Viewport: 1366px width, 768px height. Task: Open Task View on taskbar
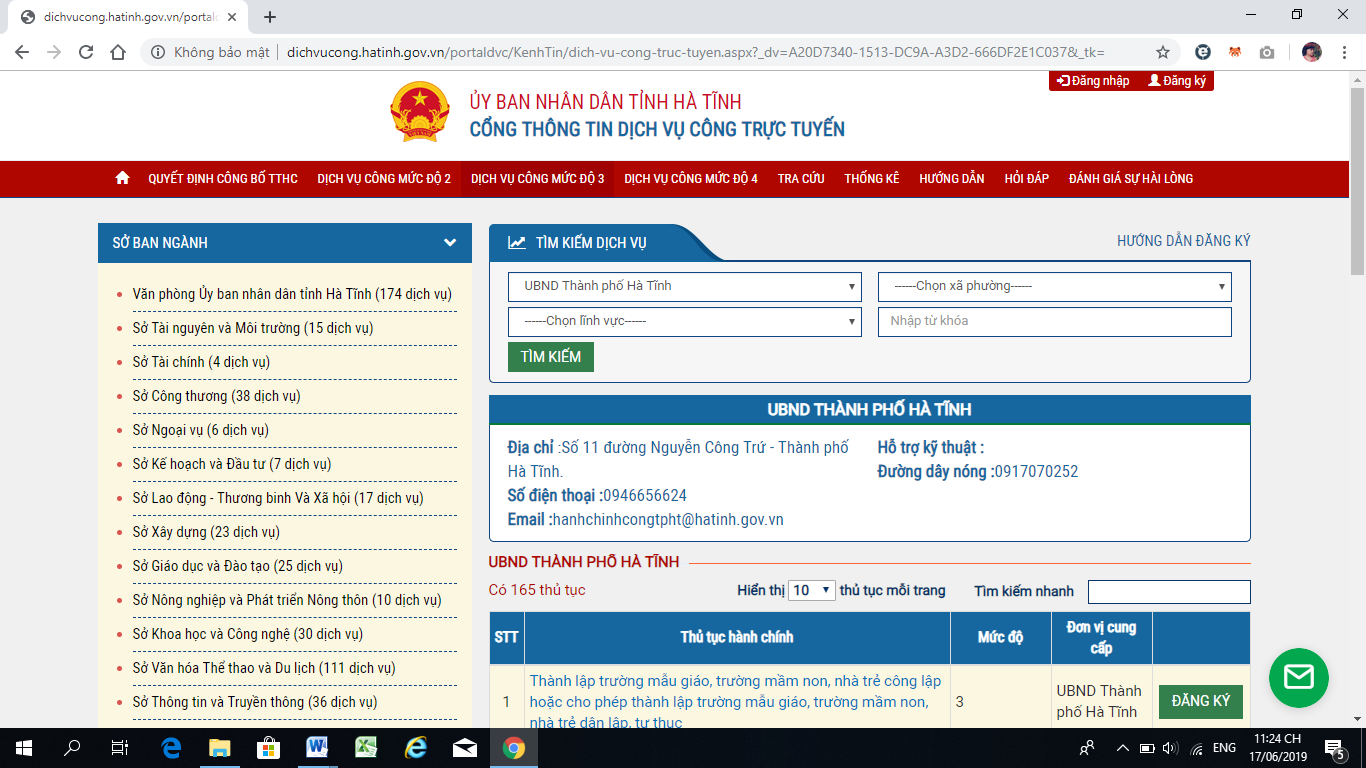coord(120,747)
